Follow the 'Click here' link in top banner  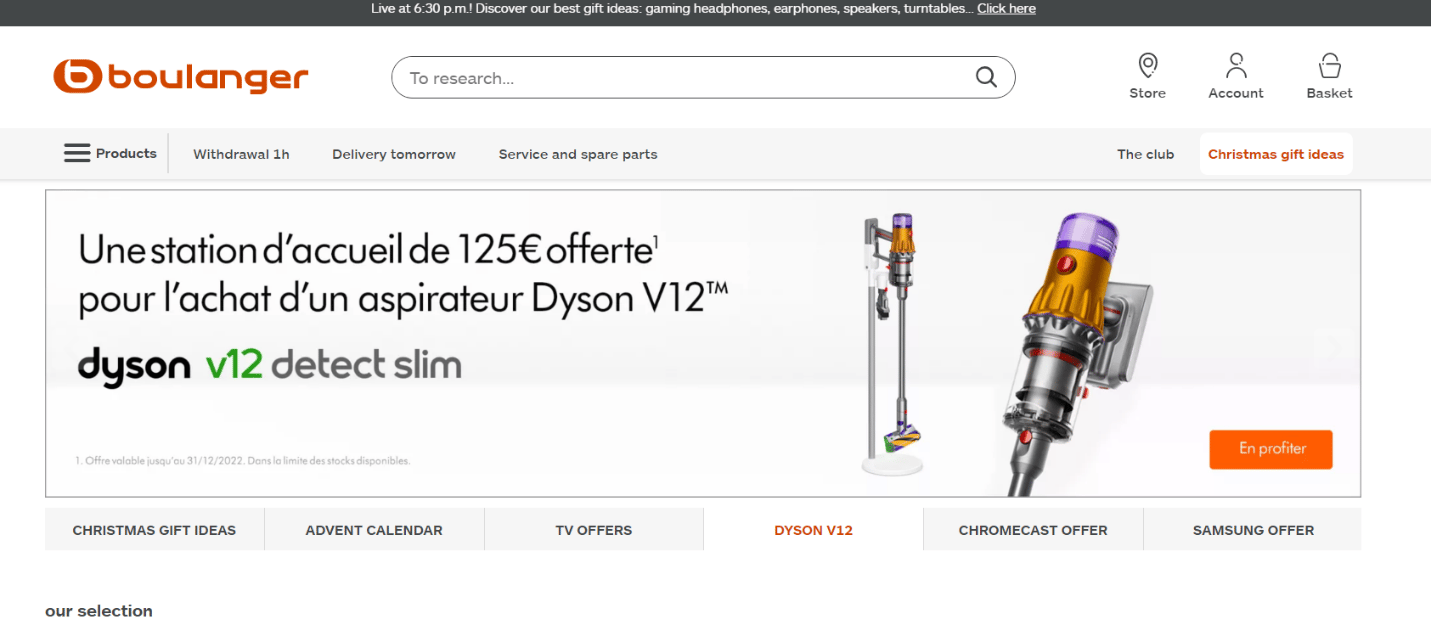pyautogui.click(x=1006, y=8)
